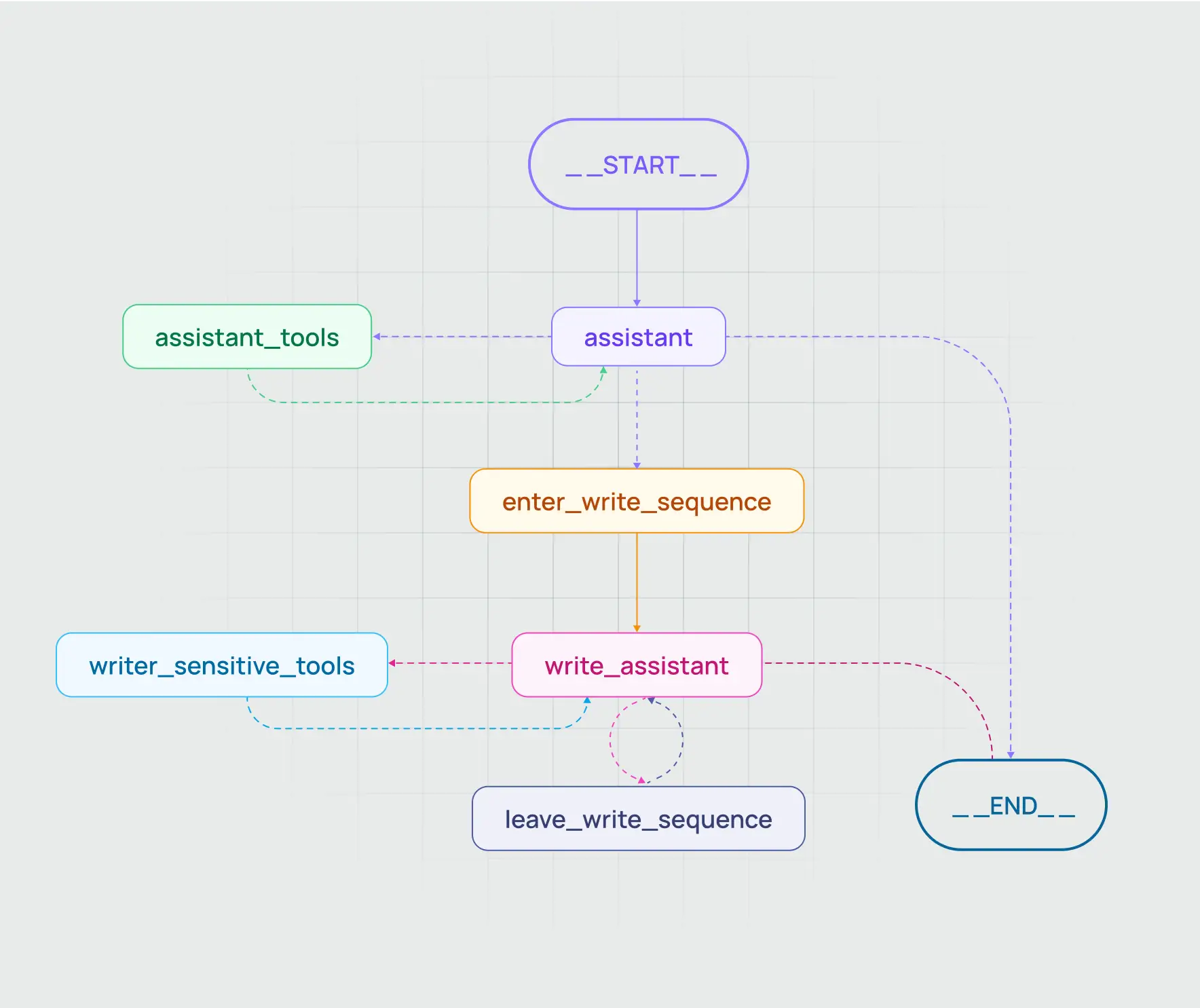This screenshot has height=1008, width=1200.
Task: Select the write_assistant node
Action: tap(637, 665)
